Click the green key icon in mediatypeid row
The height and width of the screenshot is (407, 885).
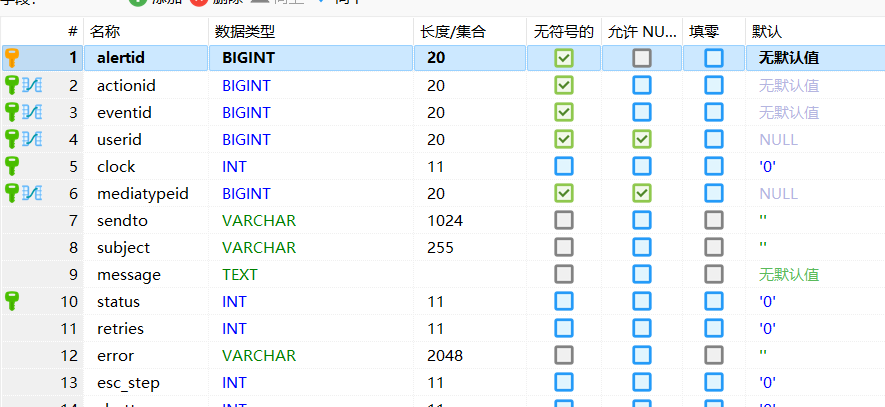(x=12, y=194)
